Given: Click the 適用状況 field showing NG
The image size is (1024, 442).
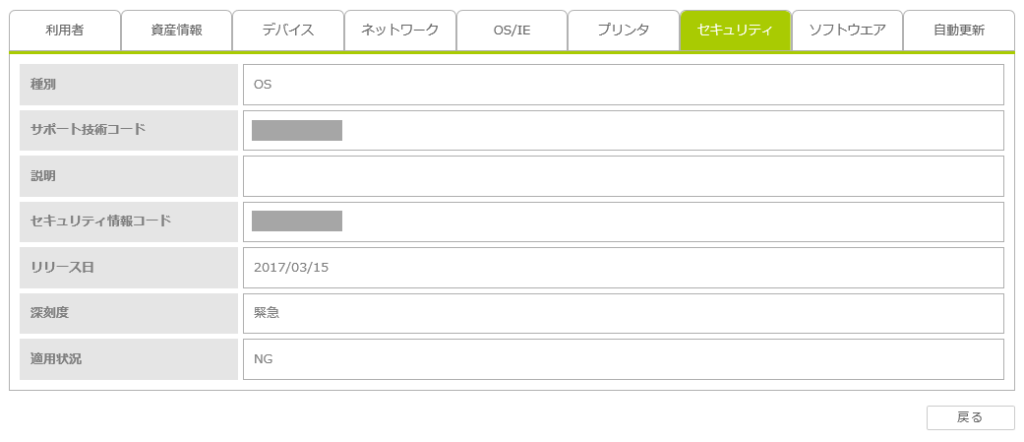Looking at the screenshot, I should [x=622, y=359].
